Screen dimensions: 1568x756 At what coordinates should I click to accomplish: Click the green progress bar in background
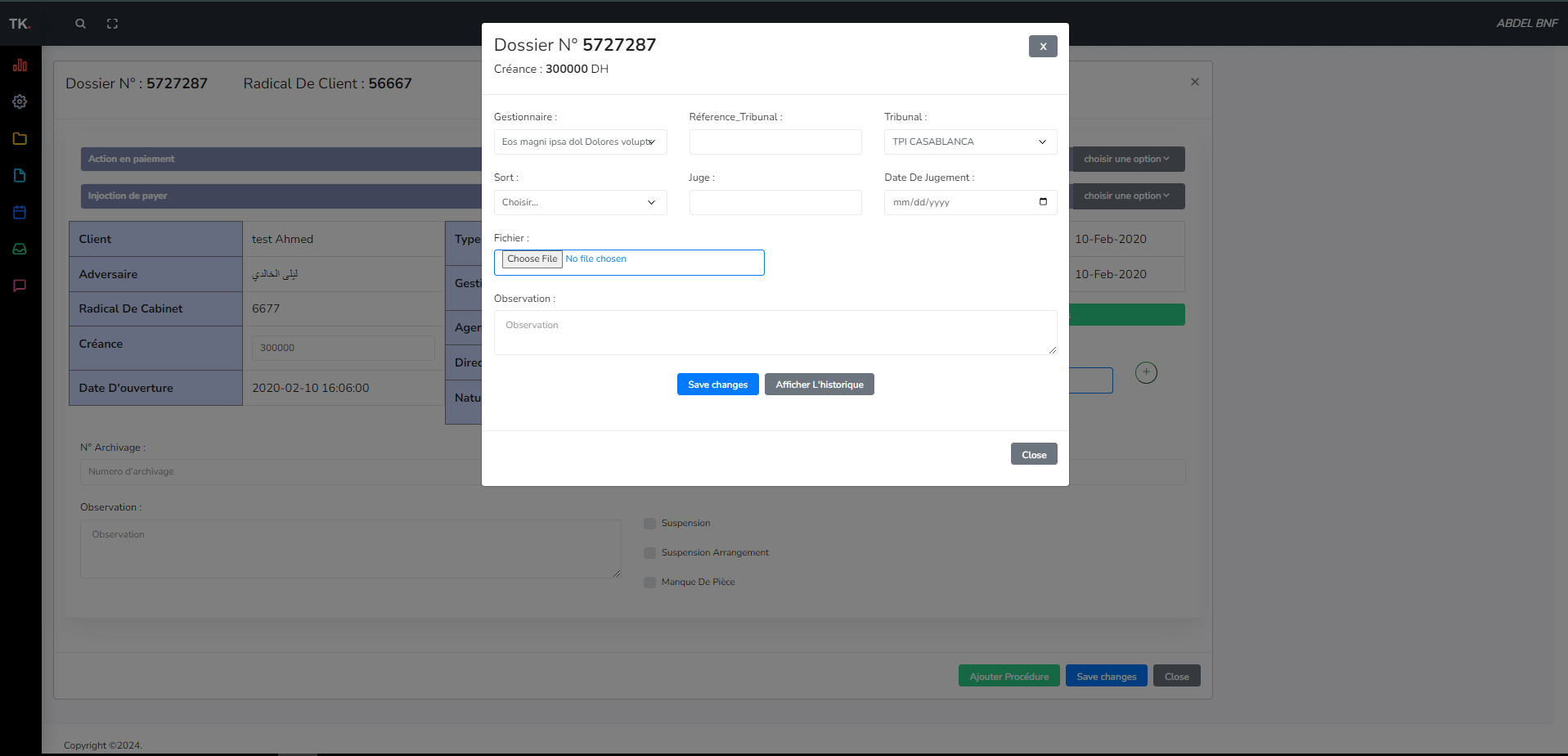1127,314
